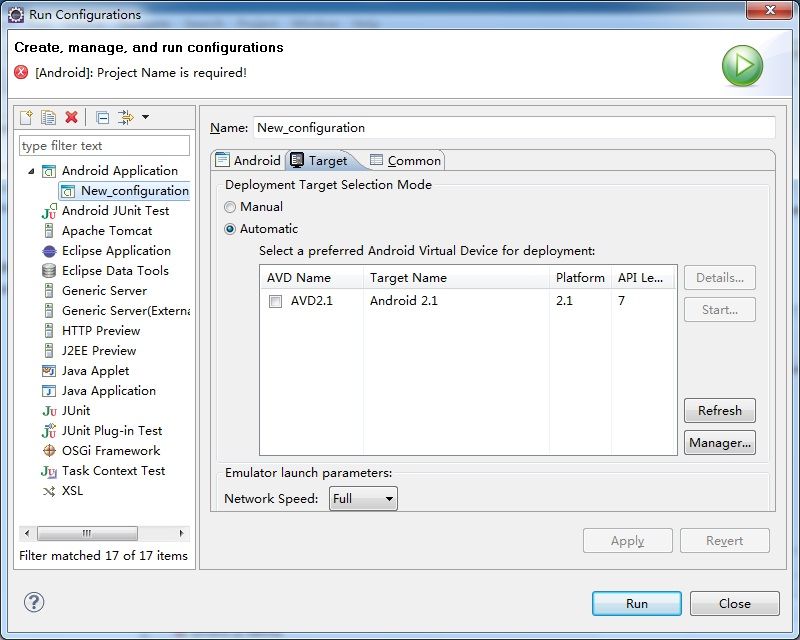Click the Refresh button
The image size is (800, 640).
719,410
